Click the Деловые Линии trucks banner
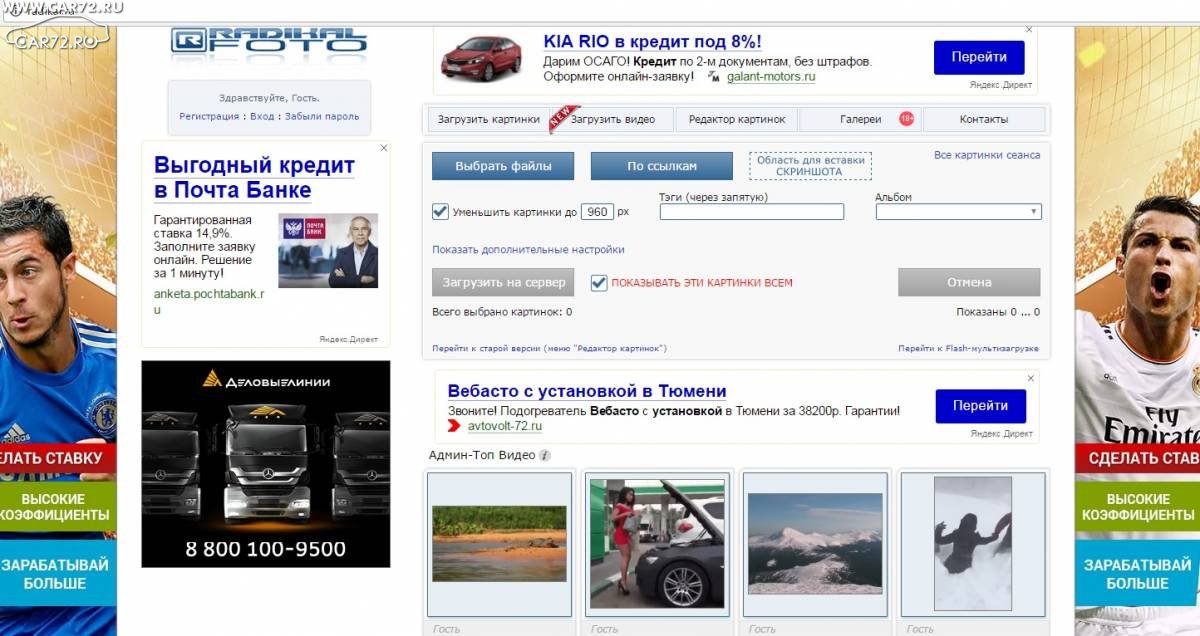Image resolution: width=1200 pixels, height=636 pixels. click(x=266, y=464)
